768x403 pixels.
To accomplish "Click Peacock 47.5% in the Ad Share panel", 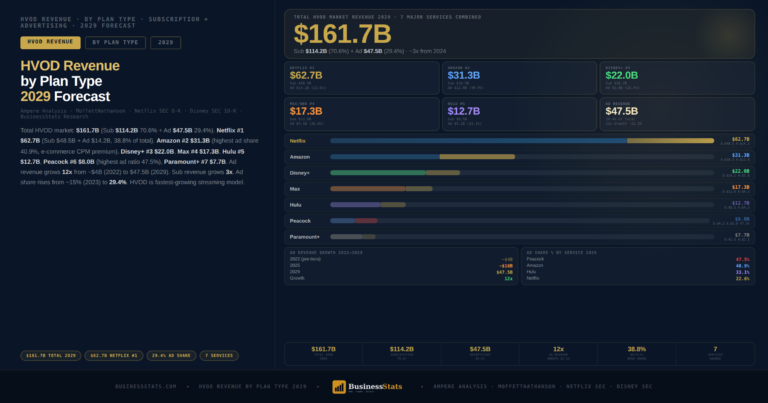I will 638,259.
